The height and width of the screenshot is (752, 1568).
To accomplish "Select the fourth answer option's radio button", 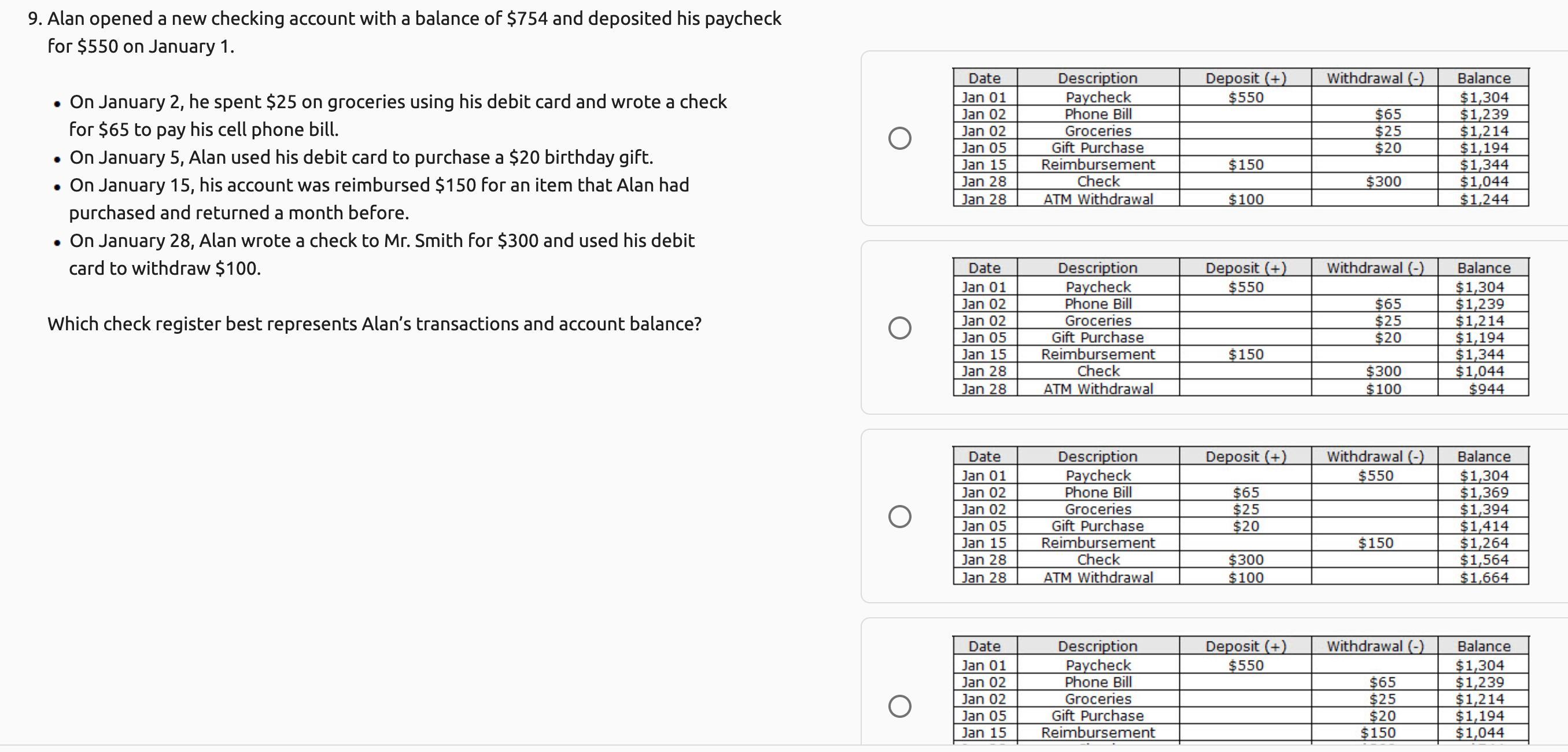I will [x=899, y=706].
